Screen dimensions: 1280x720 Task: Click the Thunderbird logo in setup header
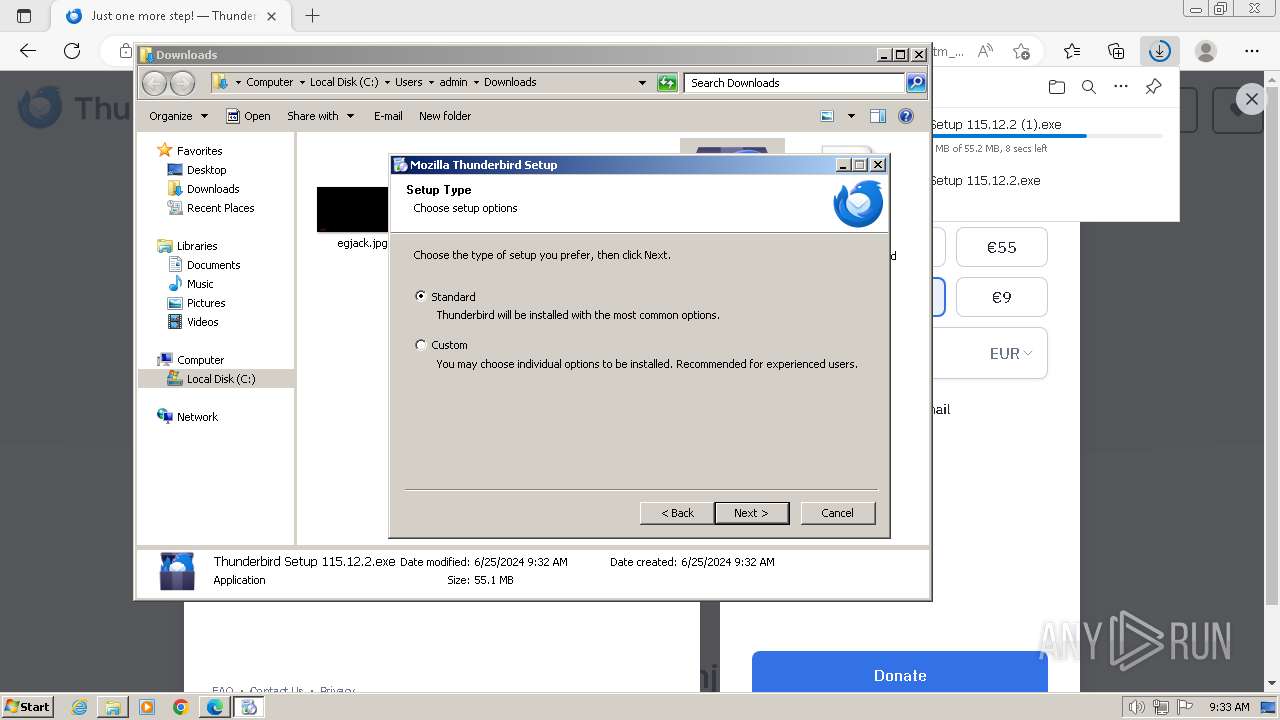(x=858, y=203)
